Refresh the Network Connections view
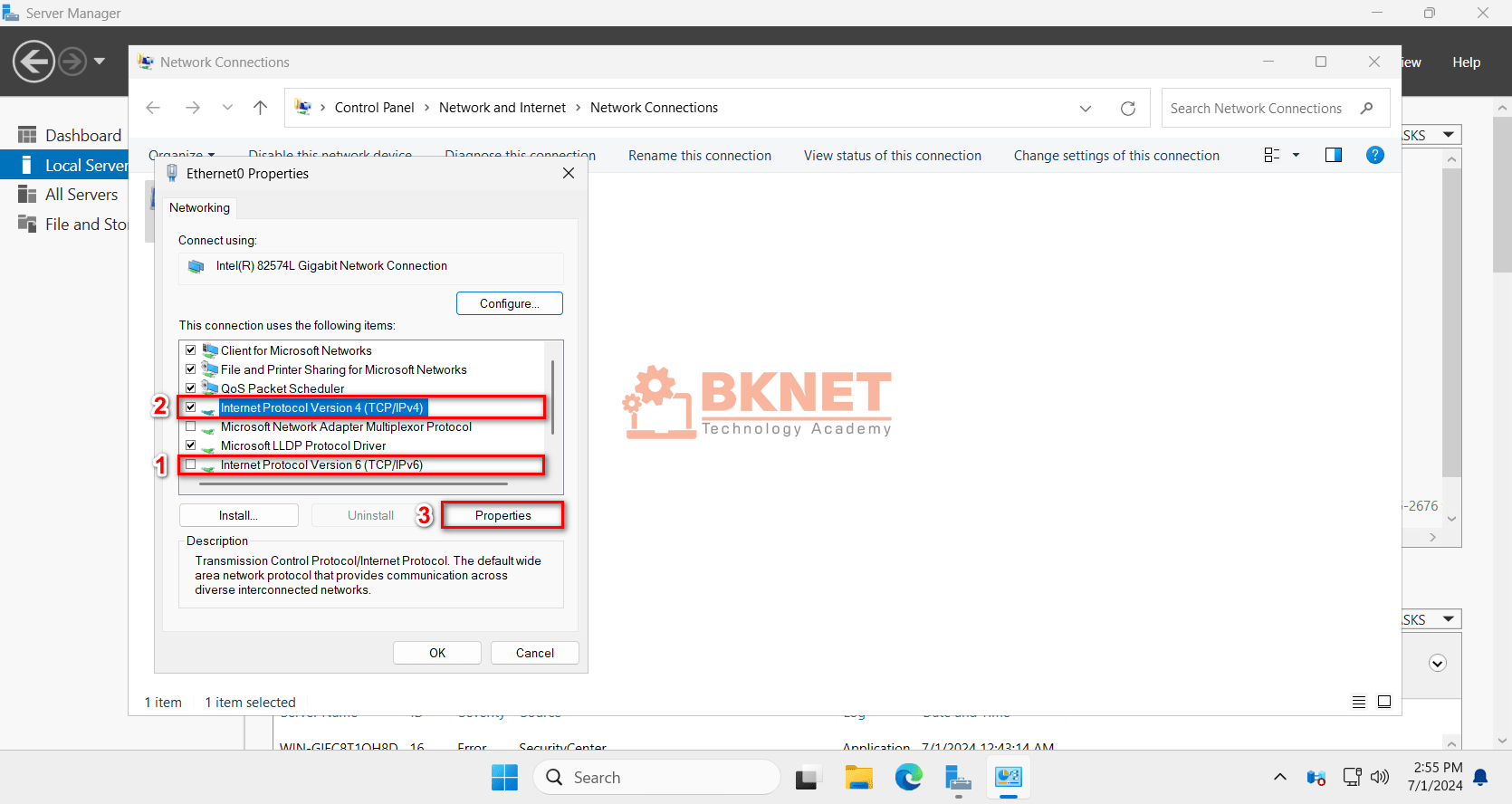The image size is (1512, 804). [x=1128, y=108]
